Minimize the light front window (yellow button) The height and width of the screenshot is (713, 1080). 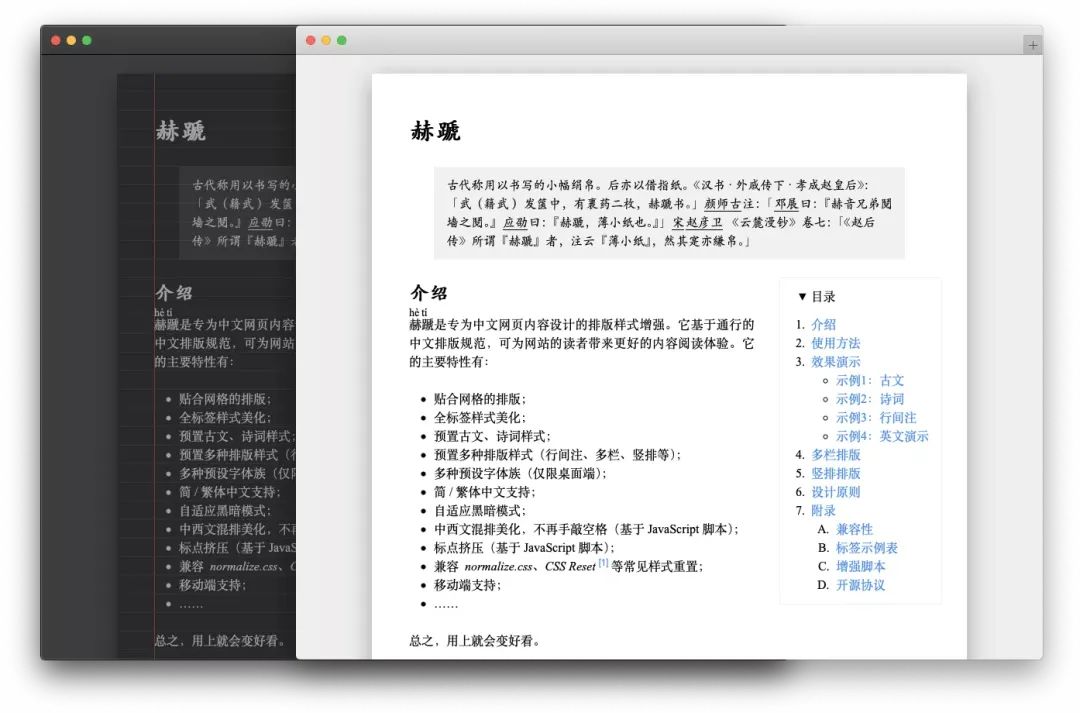click(326, 41)
